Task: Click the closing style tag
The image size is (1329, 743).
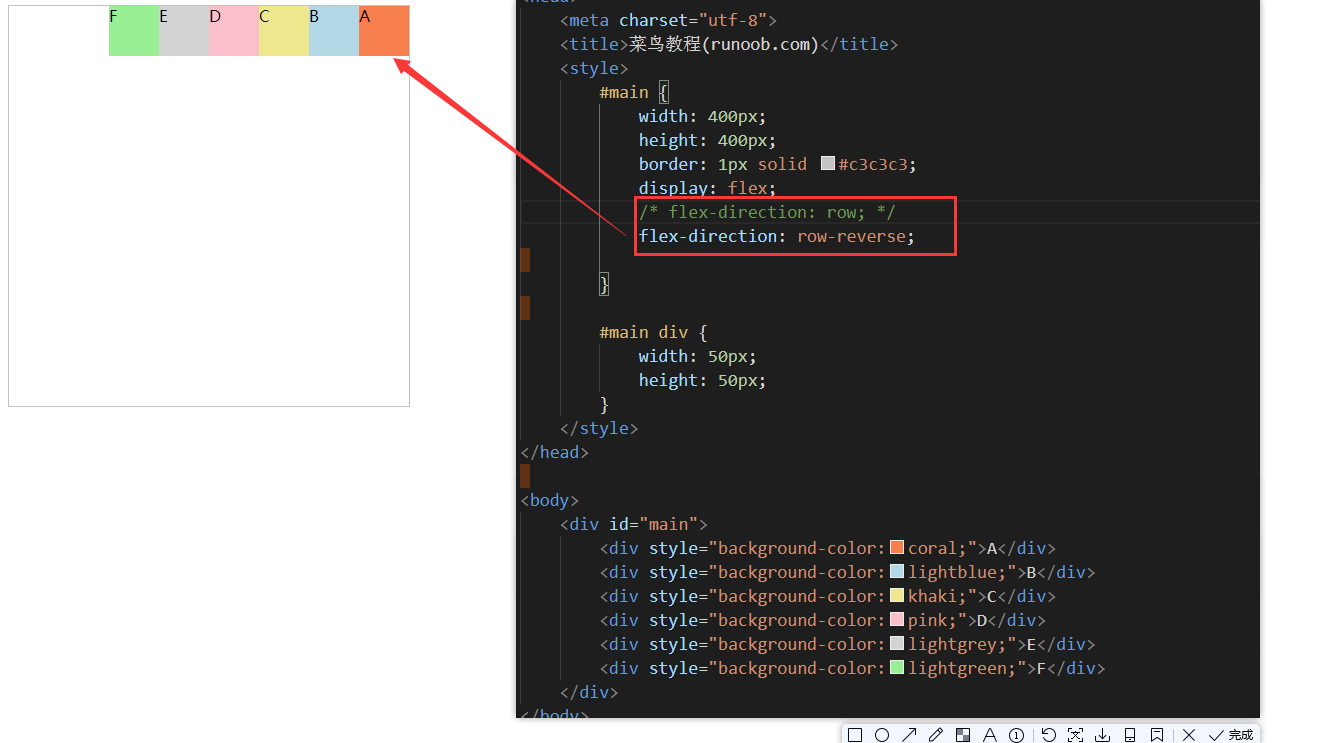Action: (599, 428)
